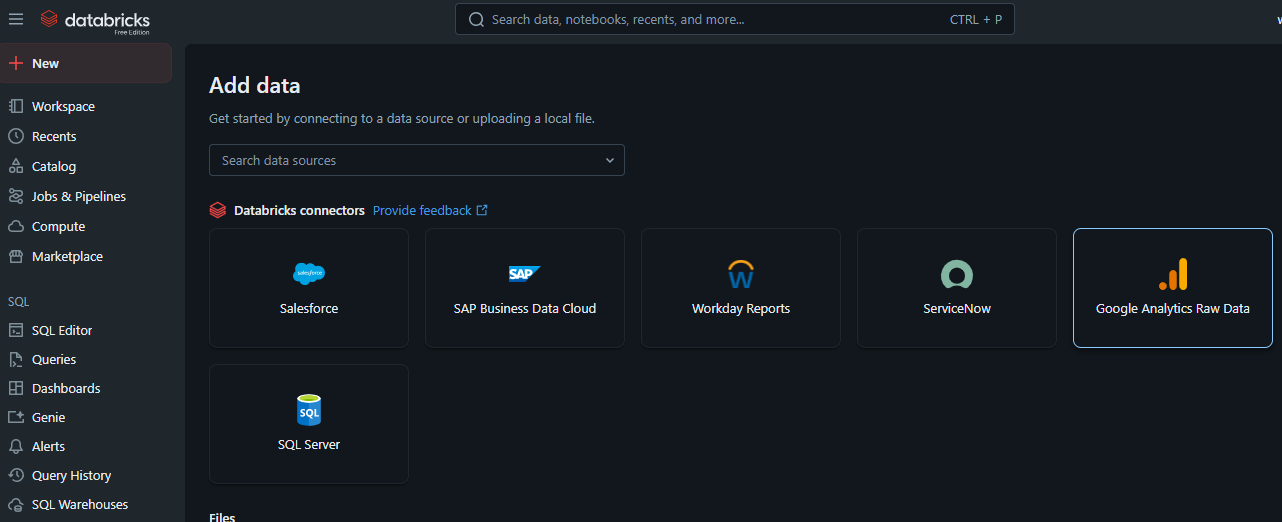Click the SQL Server database icon

coord(309,410)
